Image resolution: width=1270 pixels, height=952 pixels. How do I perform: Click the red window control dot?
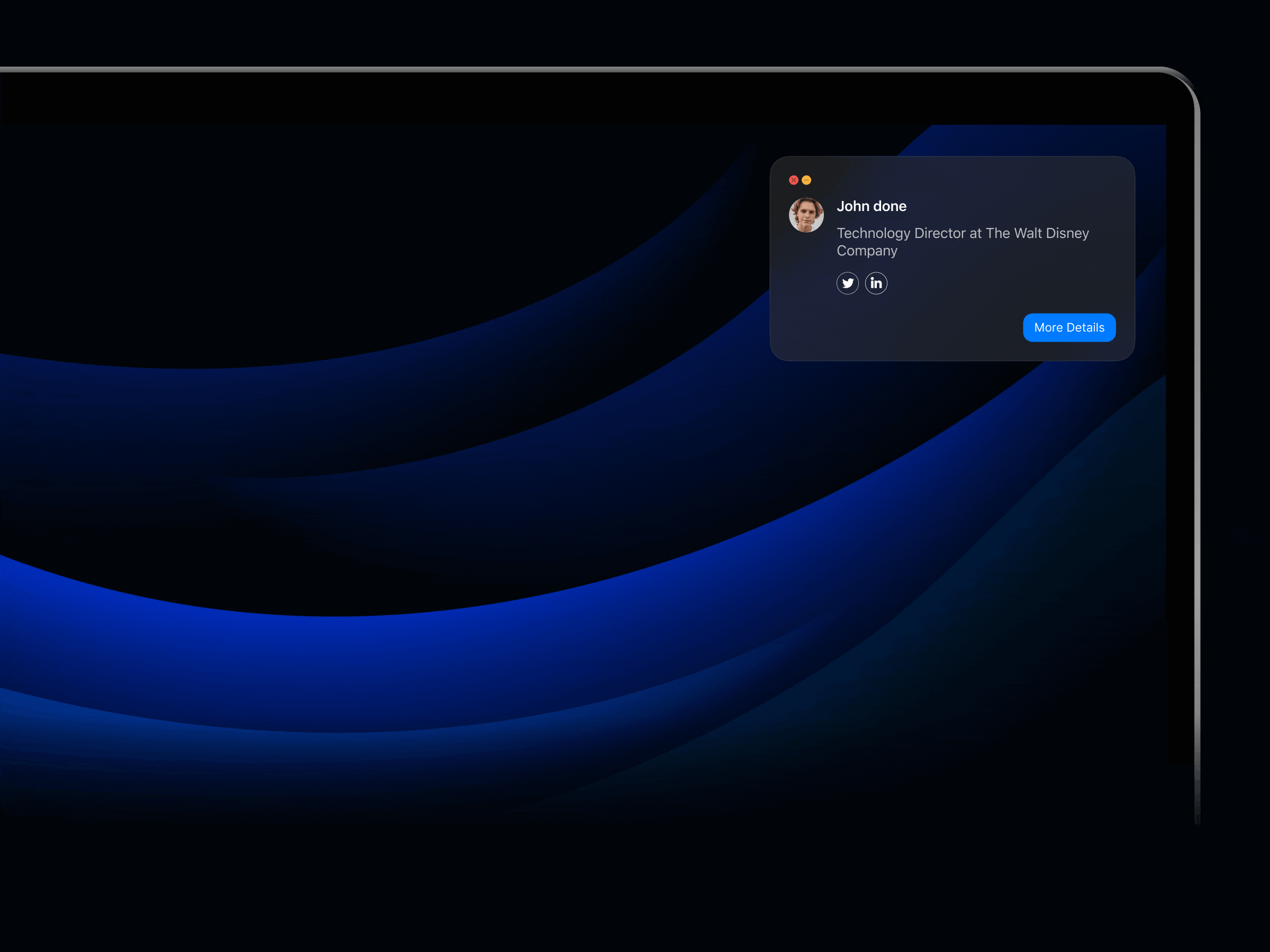(793, 180)
